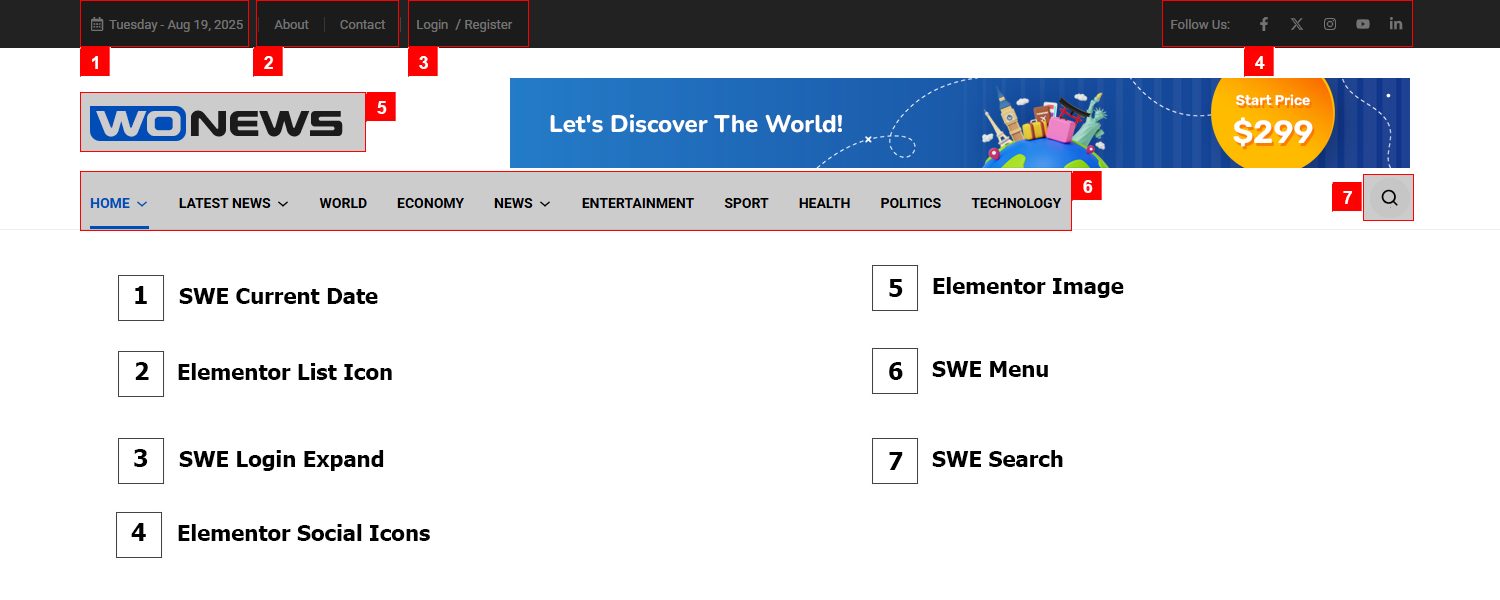The image size is (1500, 600).
Task: Select Technology in the navigation menu
Action: tap(1015, 203)
